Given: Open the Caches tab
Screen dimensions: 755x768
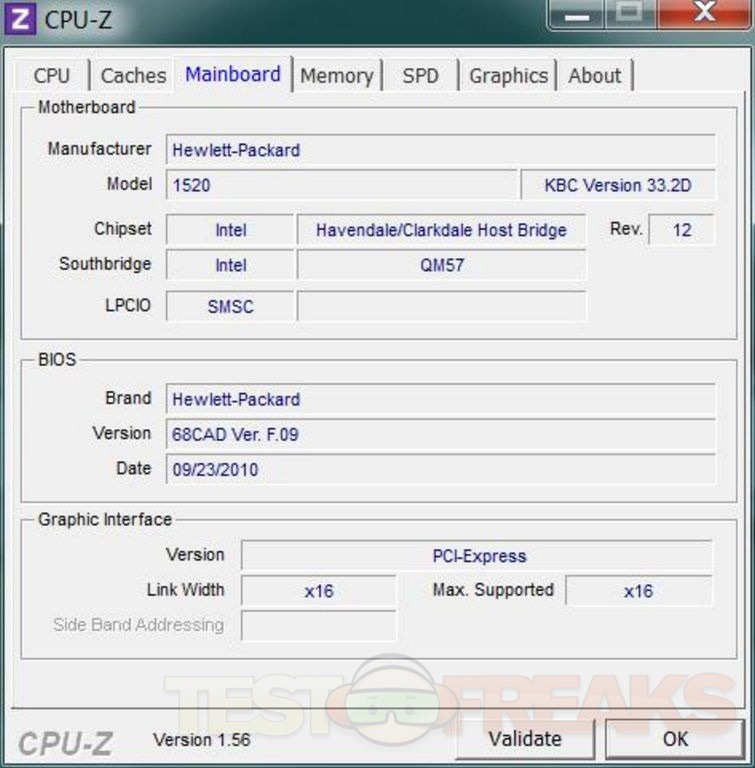Looking at the screenshot, I should [x=133, y=76].
